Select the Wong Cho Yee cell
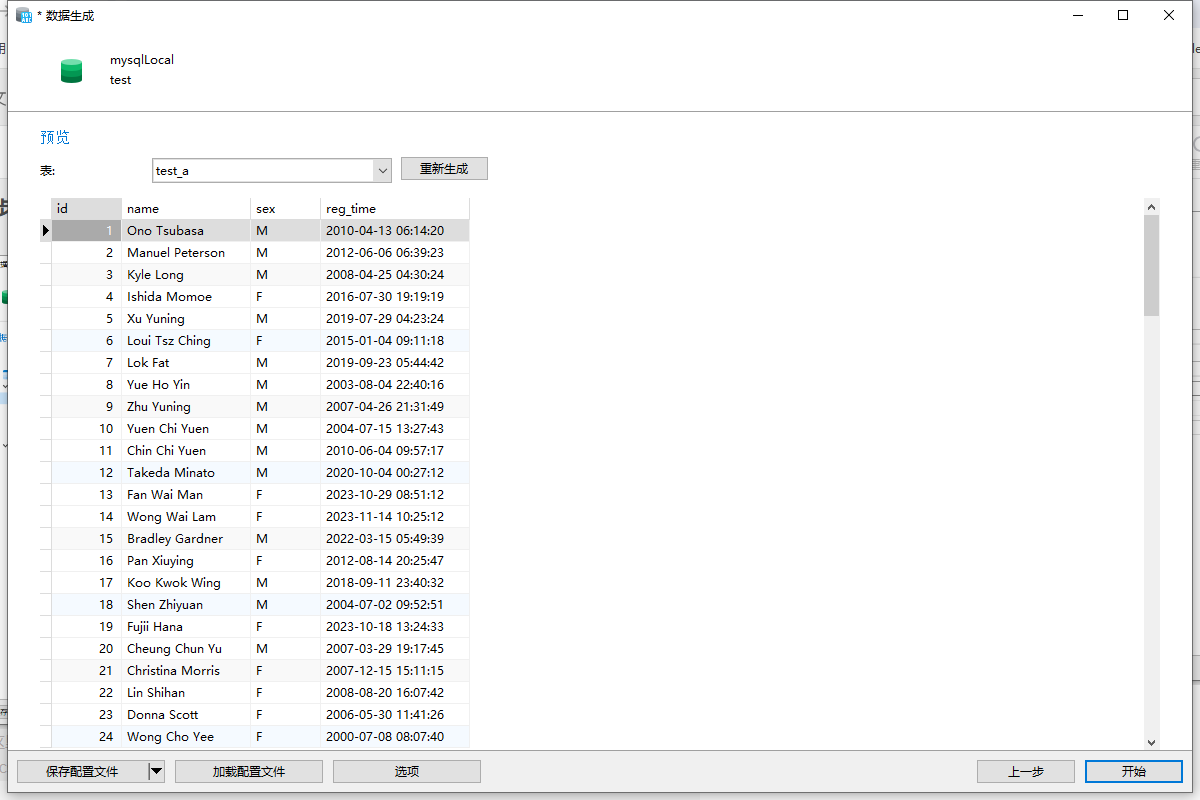The image size is (1200, 800). (186, 736)
